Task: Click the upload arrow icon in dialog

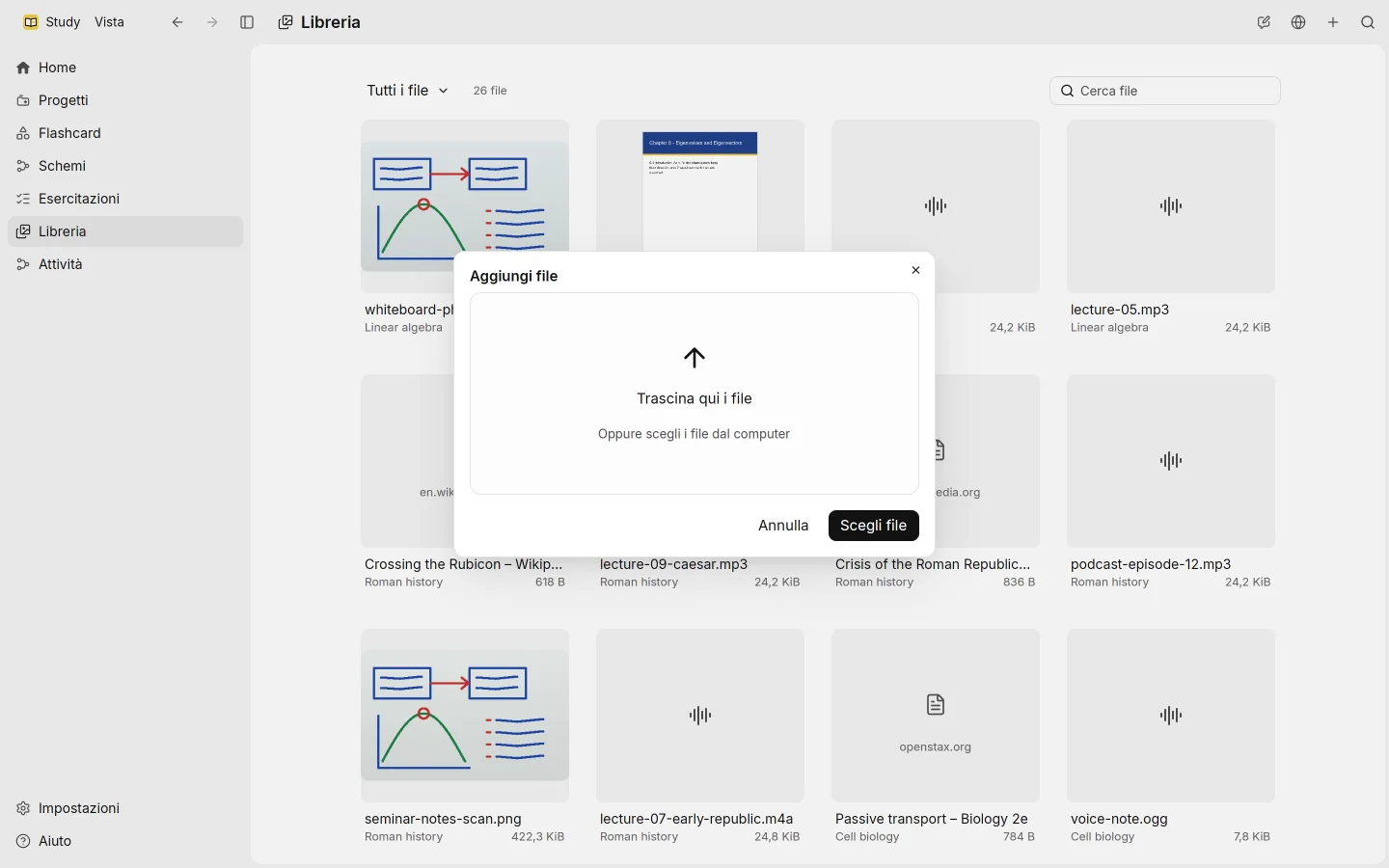Action: tap(694, 358)
